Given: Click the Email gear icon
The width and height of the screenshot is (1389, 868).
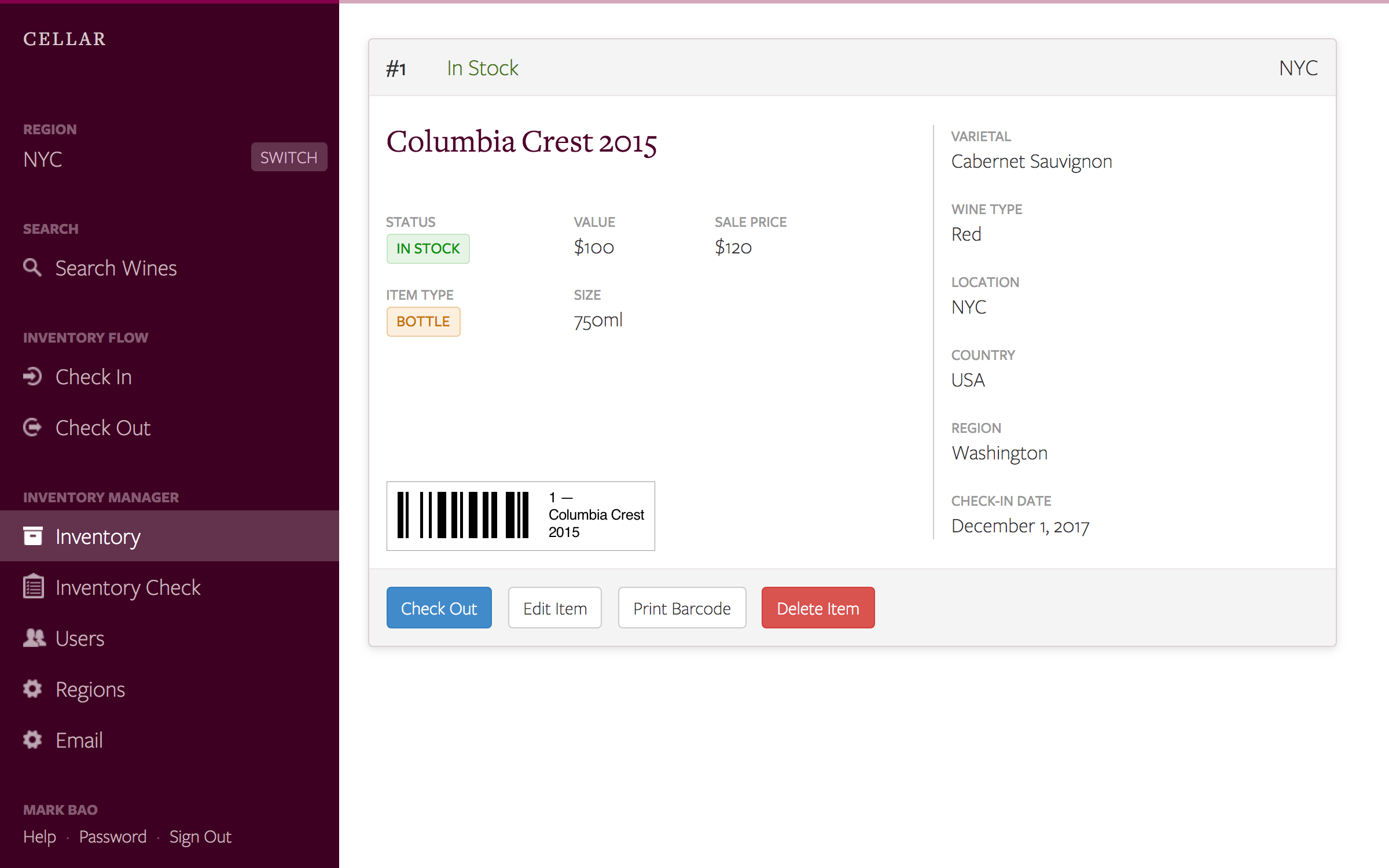Looking at the screenshot, I should pos(32,740).
